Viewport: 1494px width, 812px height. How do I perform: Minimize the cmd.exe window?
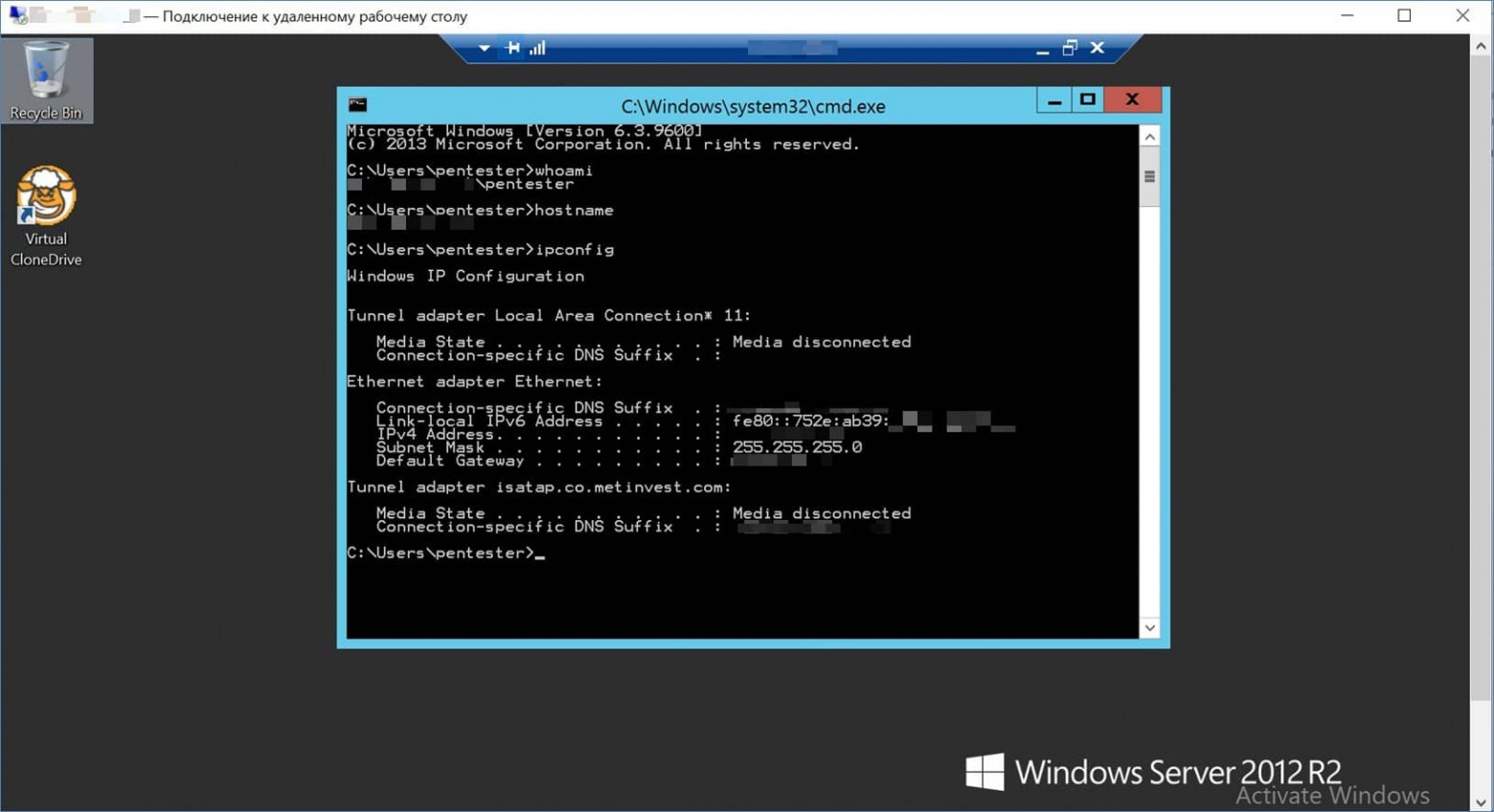click(x=1054, y=100)
